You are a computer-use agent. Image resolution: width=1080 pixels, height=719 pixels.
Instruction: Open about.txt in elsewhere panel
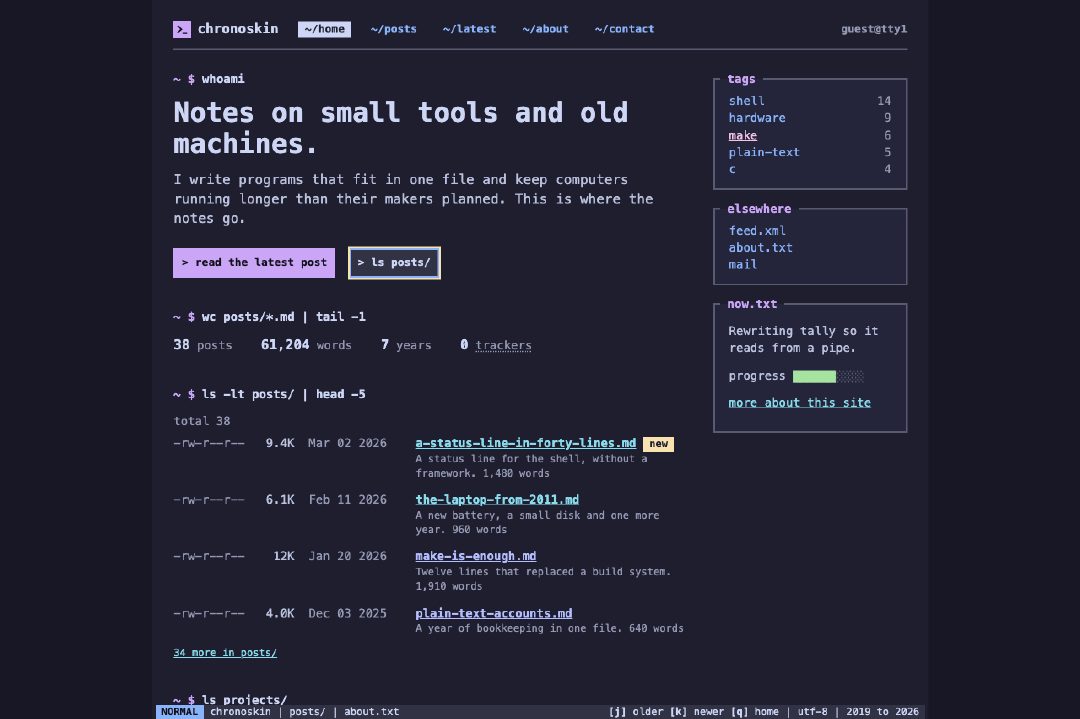coord(760,247)
